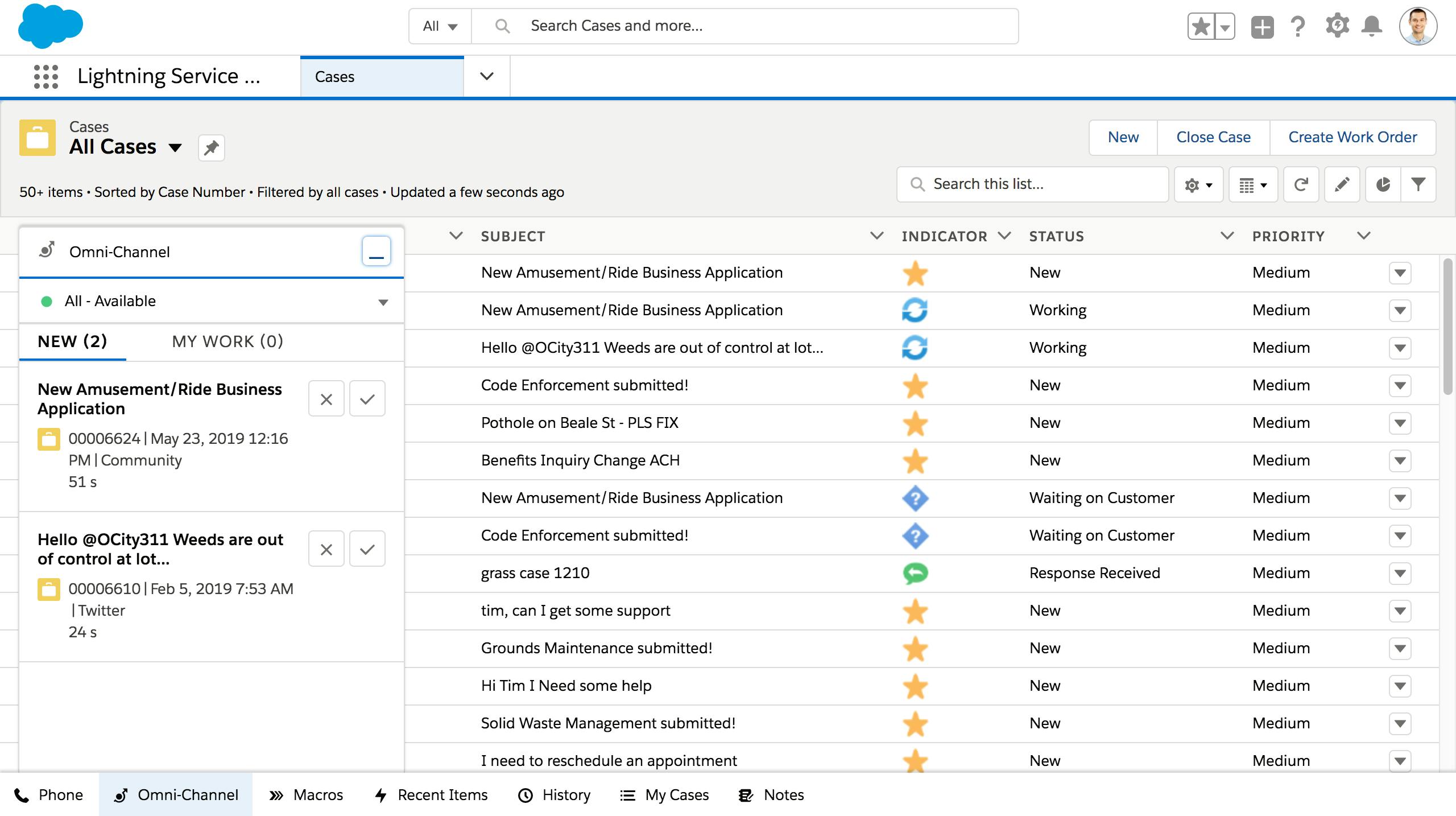Viewport: 1456px width, 816px height.
Task: Open the Indicator column menu chevron
Action: pos(1004,236)
